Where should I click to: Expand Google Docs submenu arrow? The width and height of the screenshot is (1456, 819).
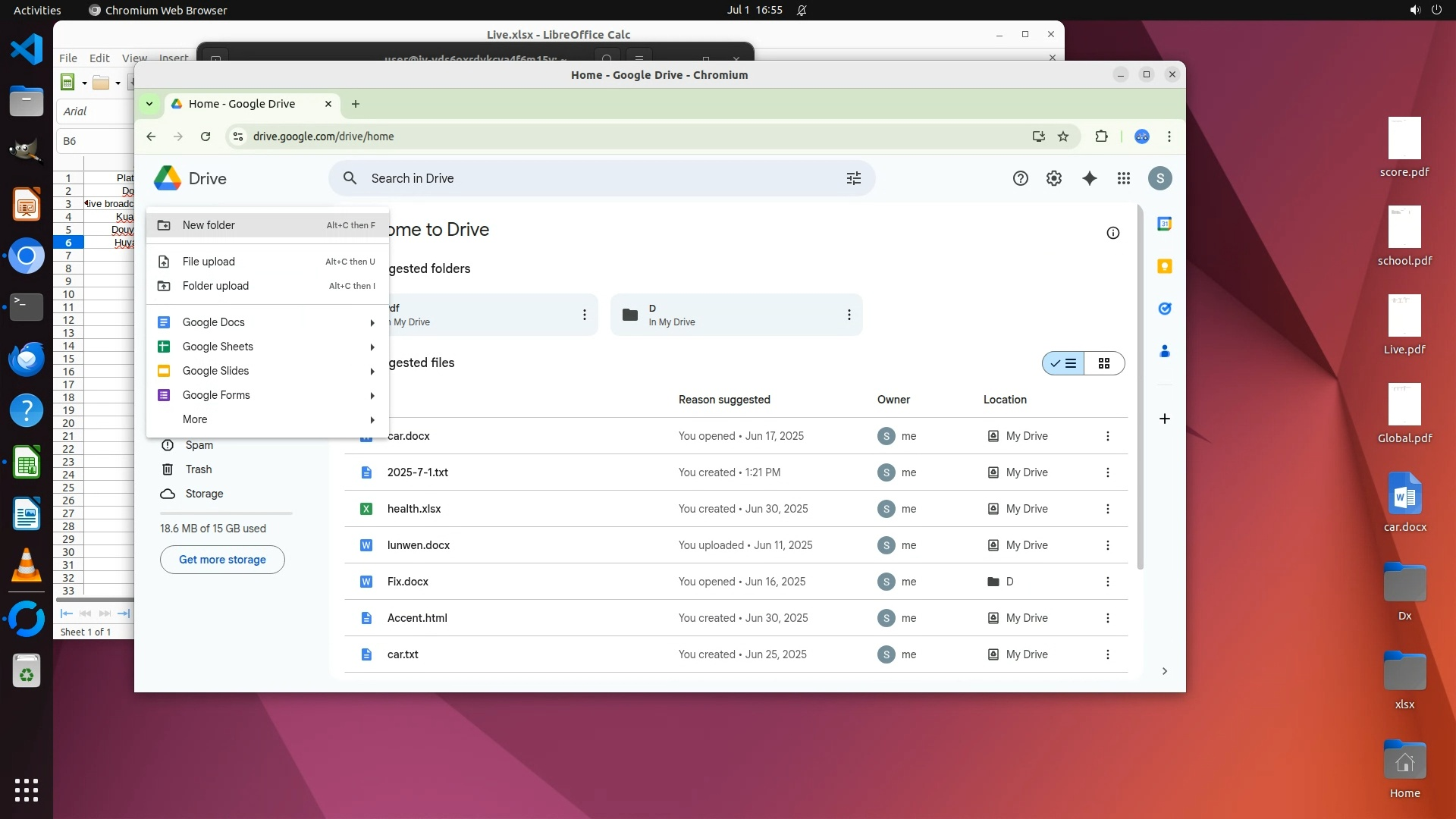(x=372, y=322)
